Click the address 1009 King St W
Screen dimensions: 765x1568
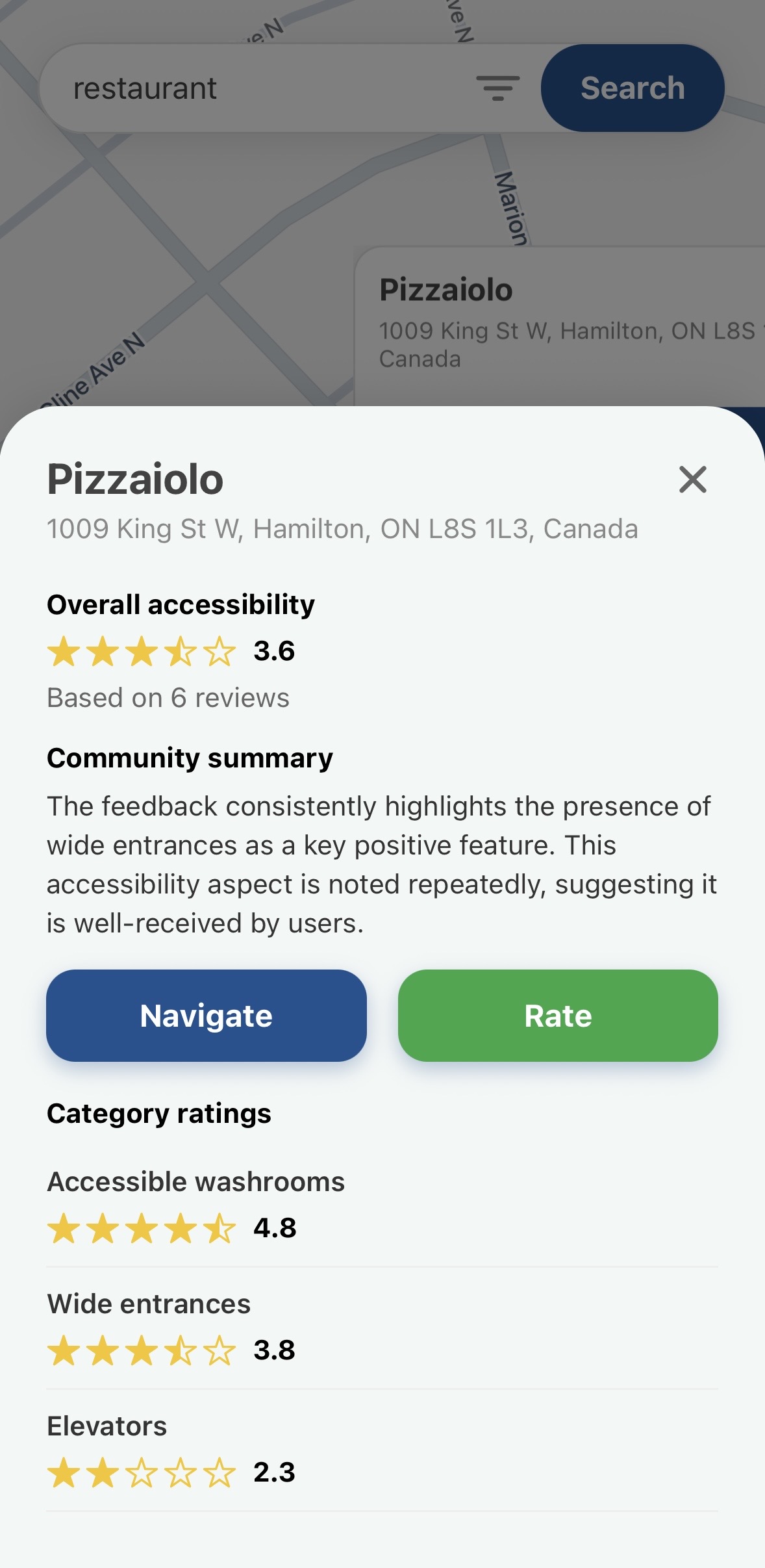[342, 529]
